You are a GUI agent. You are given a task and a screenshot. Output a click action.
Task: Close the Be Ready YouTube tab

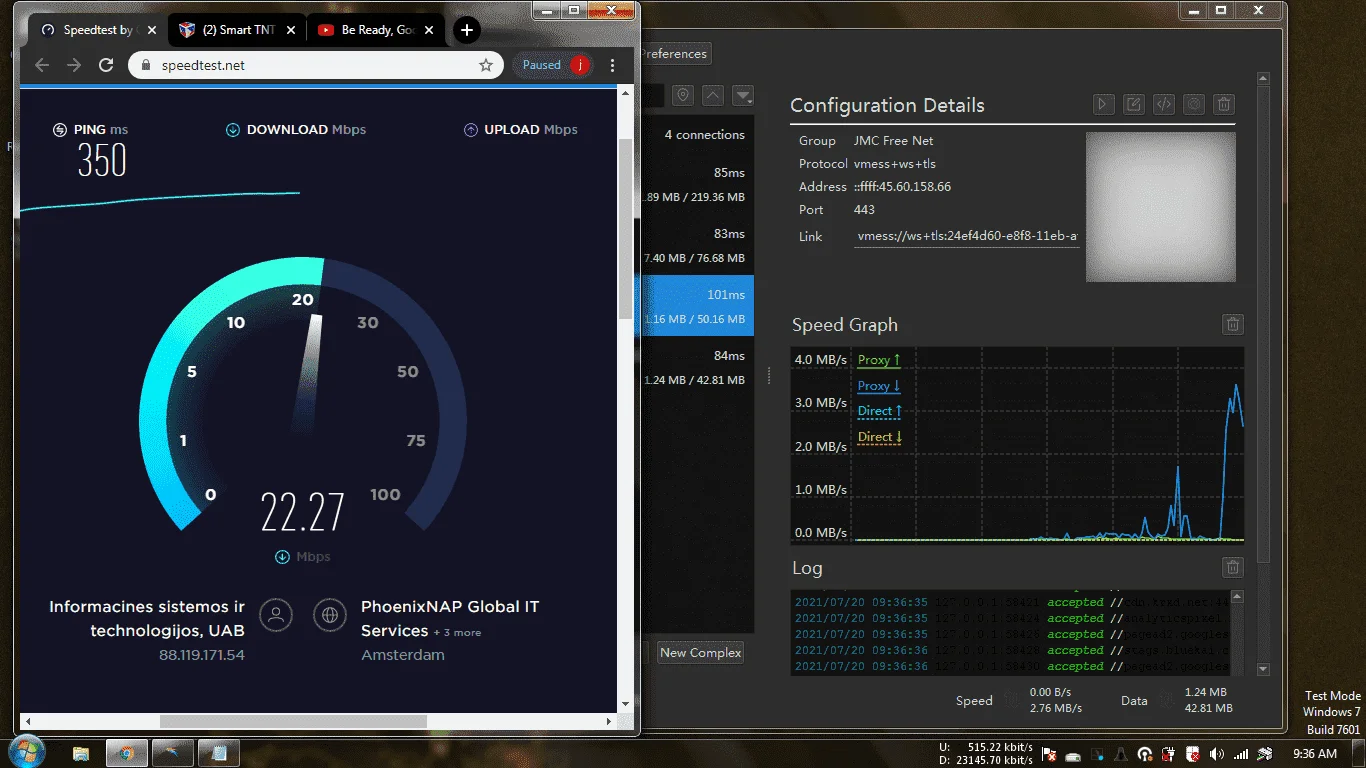pyautogui.click(x=429, y=30)
